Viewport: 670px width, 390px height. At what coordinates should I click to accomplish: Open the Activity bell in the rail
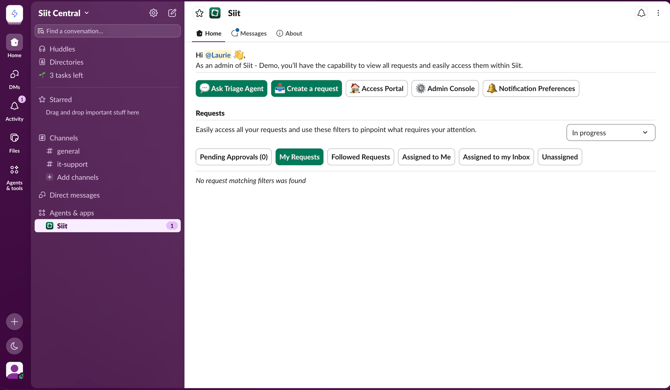tap(14, 110)
